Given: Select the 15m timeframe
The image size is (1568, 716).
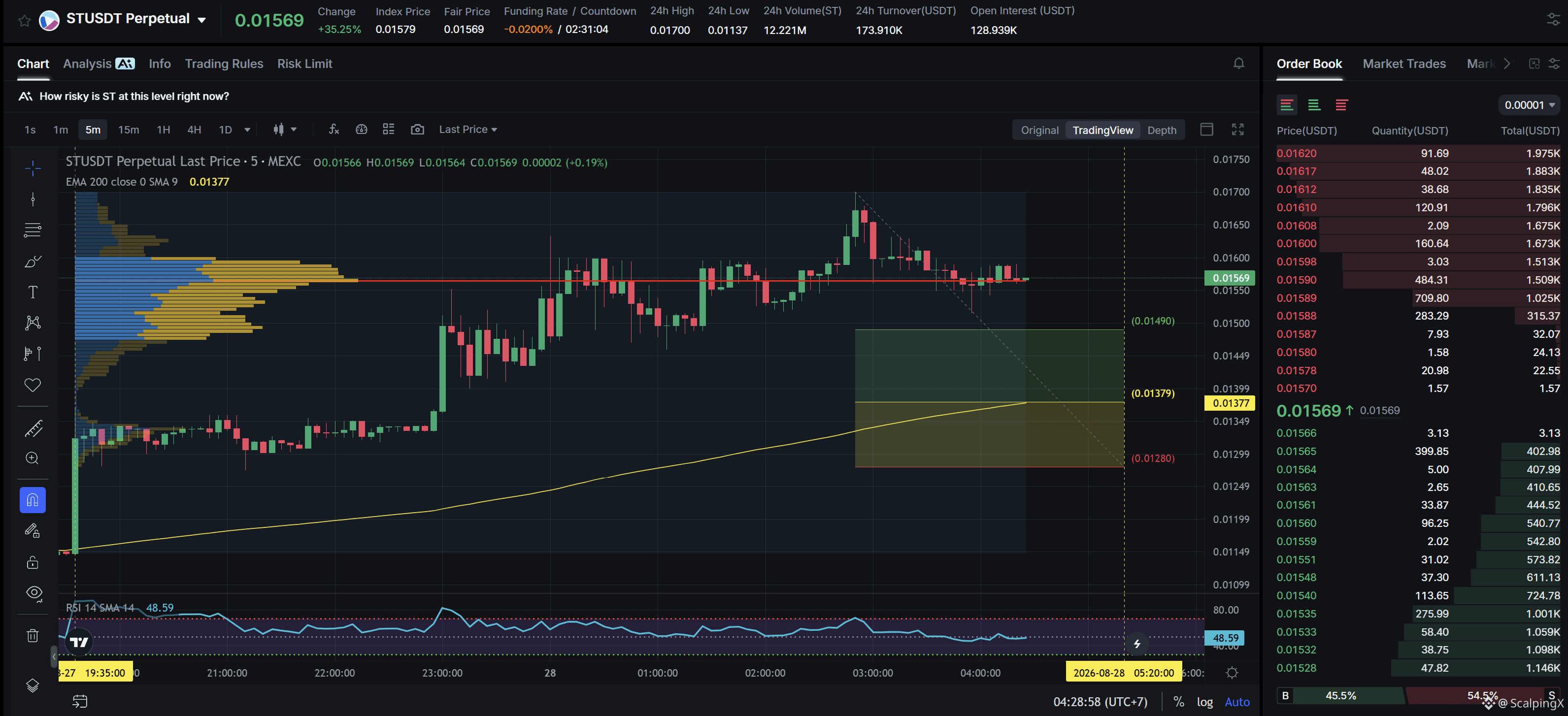Looking at the screenshot, I should 129,130.
